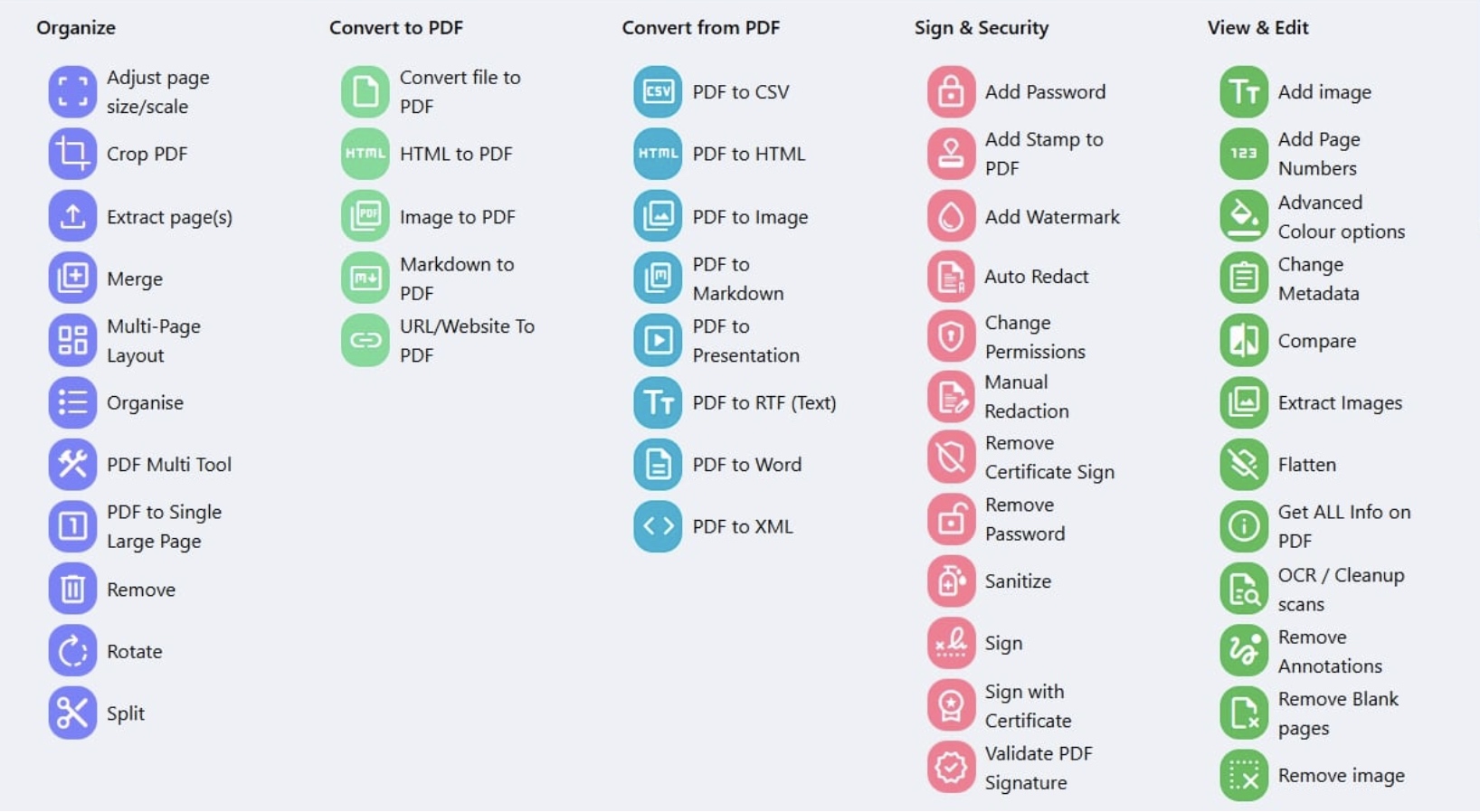Open the Add Password lock icon
Viewport: 1480px width, 812px height.
tap(951, 91)
